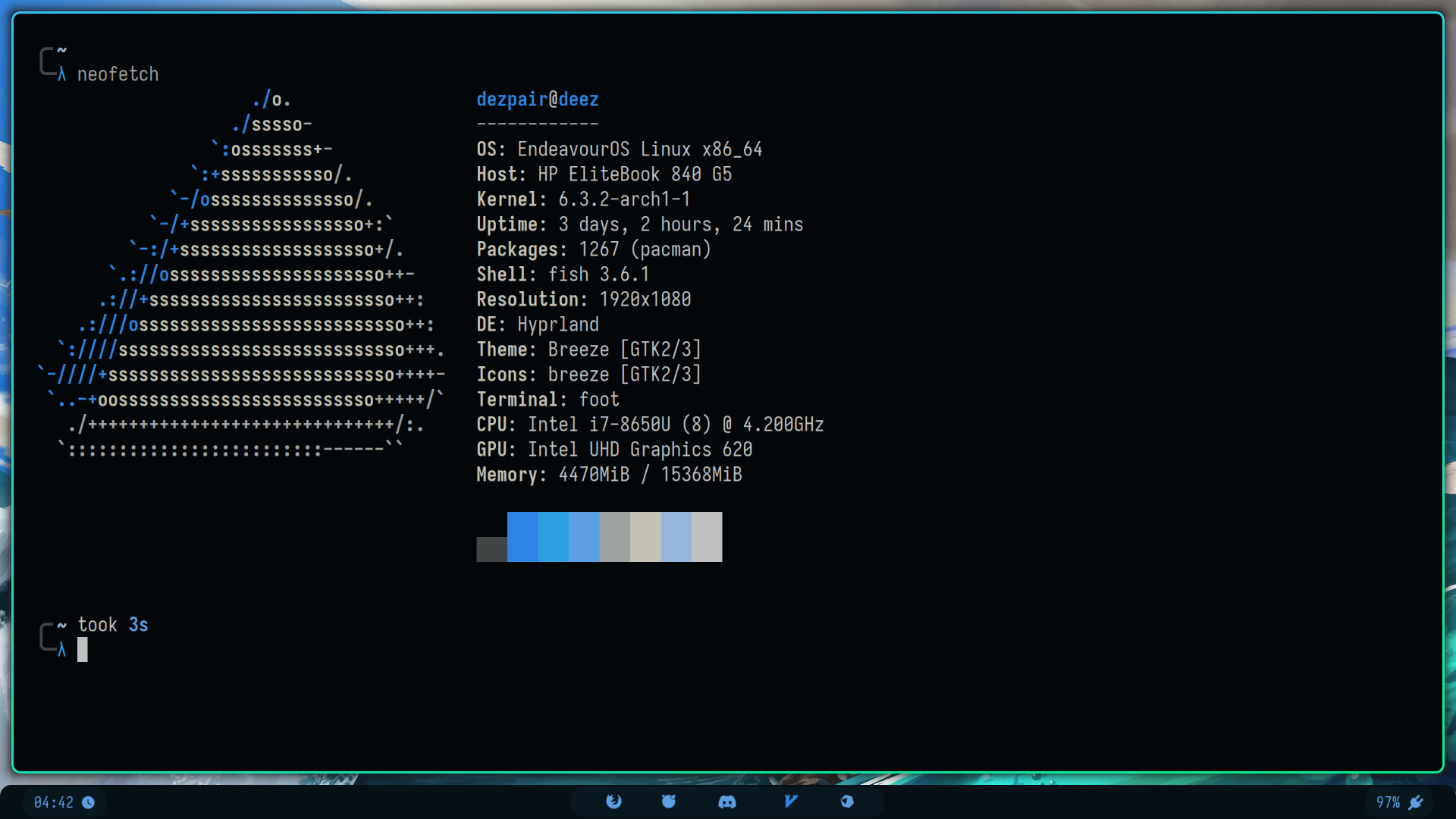Click the 'neofetch' command text
This screenshot has height=819, width=1456.
(118, 74)
